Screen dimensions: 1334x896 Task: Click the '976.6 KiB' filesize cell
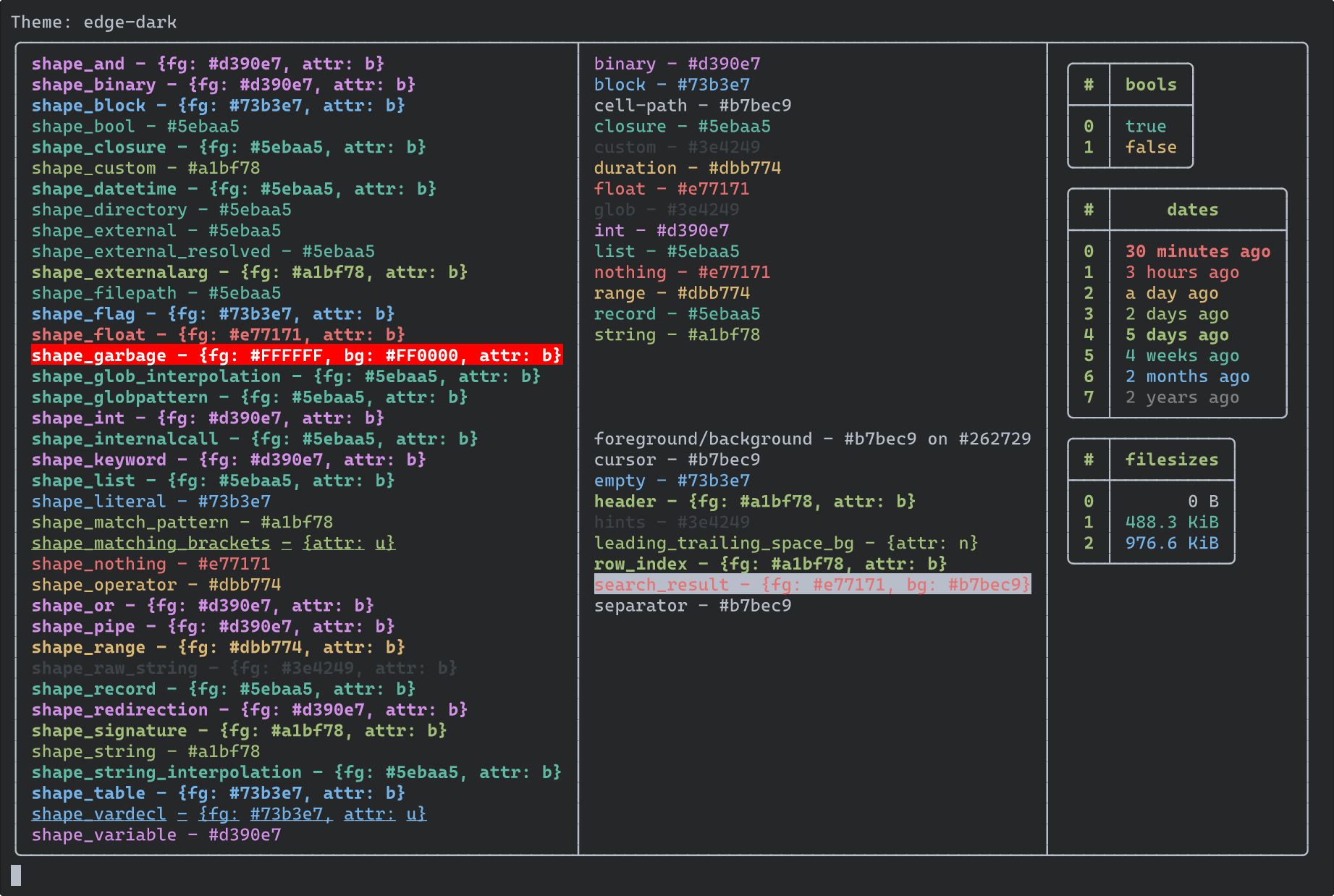(x=1172, y=544)
